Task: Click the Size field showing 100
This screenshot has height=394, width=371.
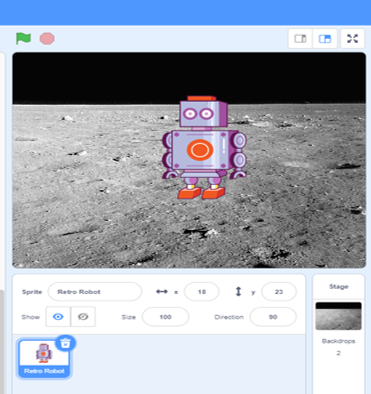Action: coord(165,317)
